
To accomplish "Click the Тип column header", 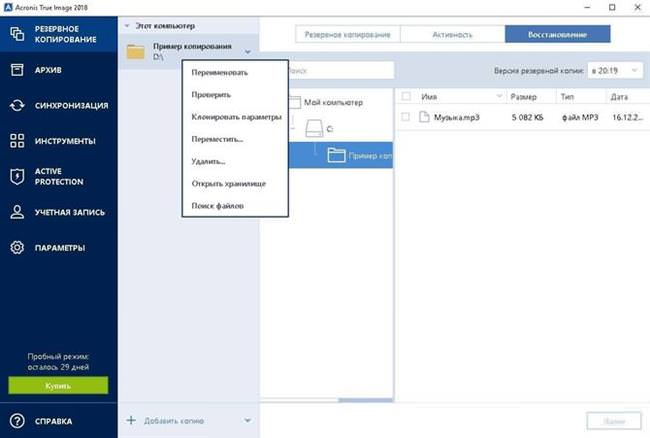I will (x=567, y=97).
